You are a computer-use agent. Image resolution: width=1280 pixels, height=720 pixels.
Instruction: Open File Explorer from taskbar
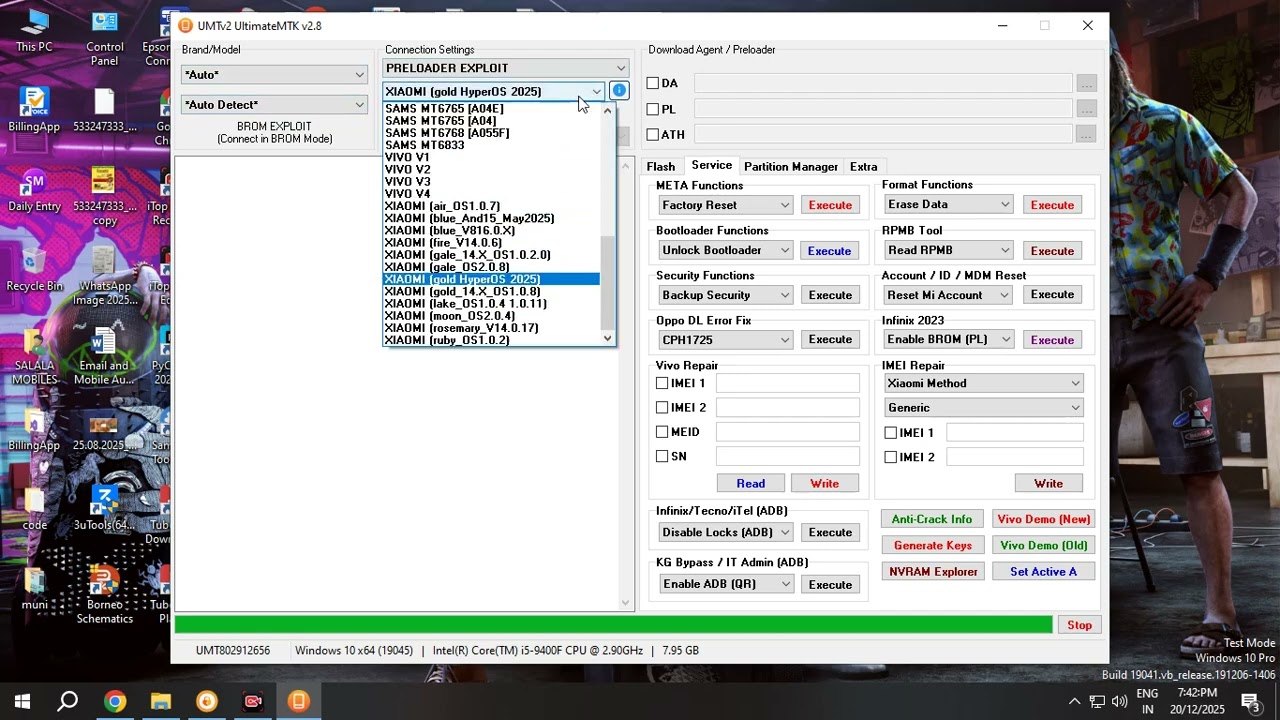(x=161, y=701)
